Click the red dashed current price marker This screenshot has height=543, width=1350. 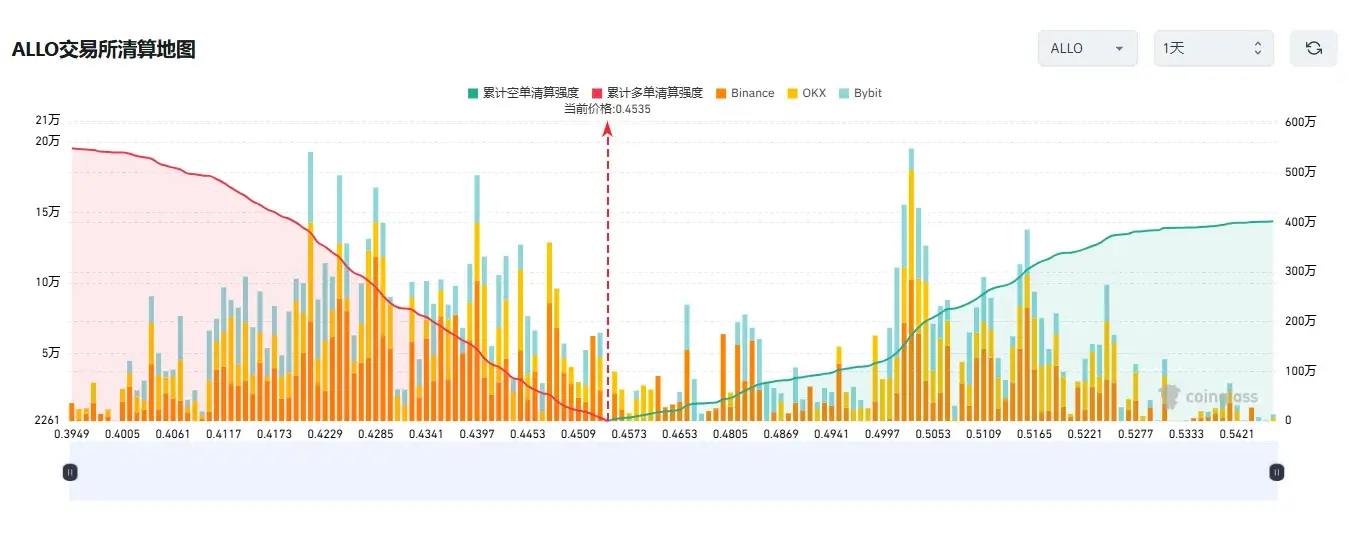[x=607, y=272]
